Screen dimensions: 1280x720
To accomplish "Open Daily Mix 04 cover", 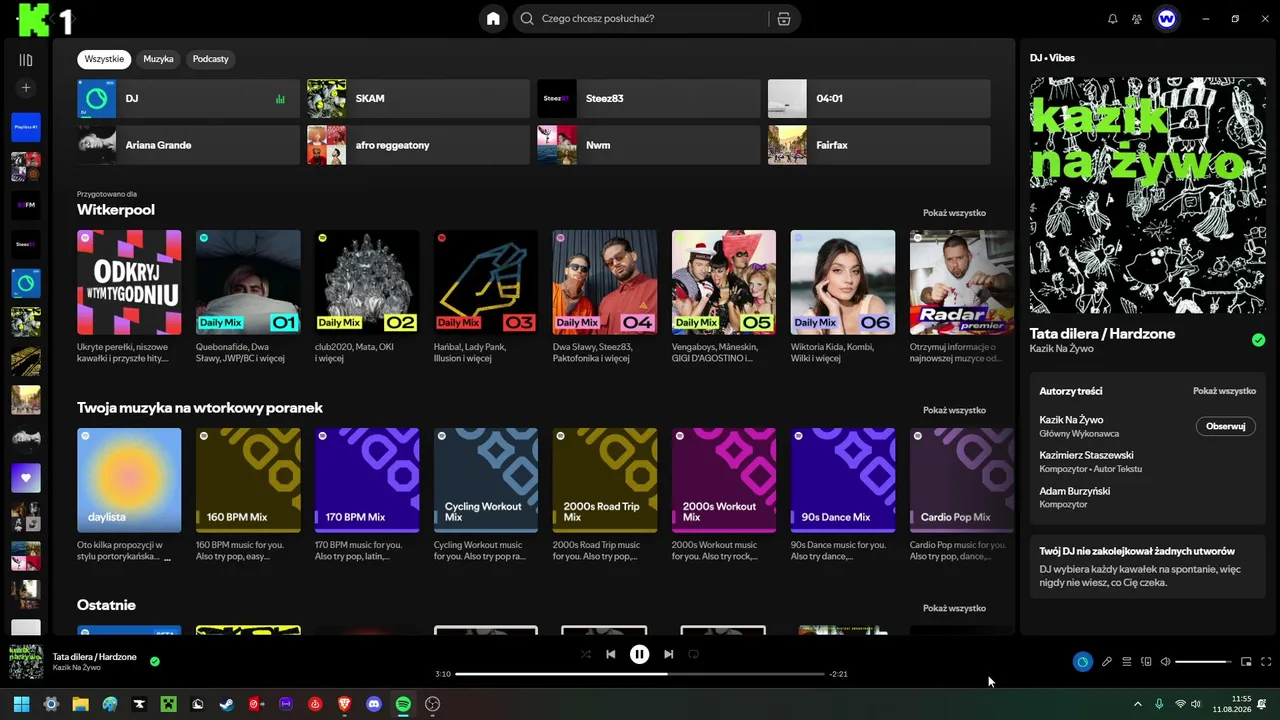I will coord(605,282).
